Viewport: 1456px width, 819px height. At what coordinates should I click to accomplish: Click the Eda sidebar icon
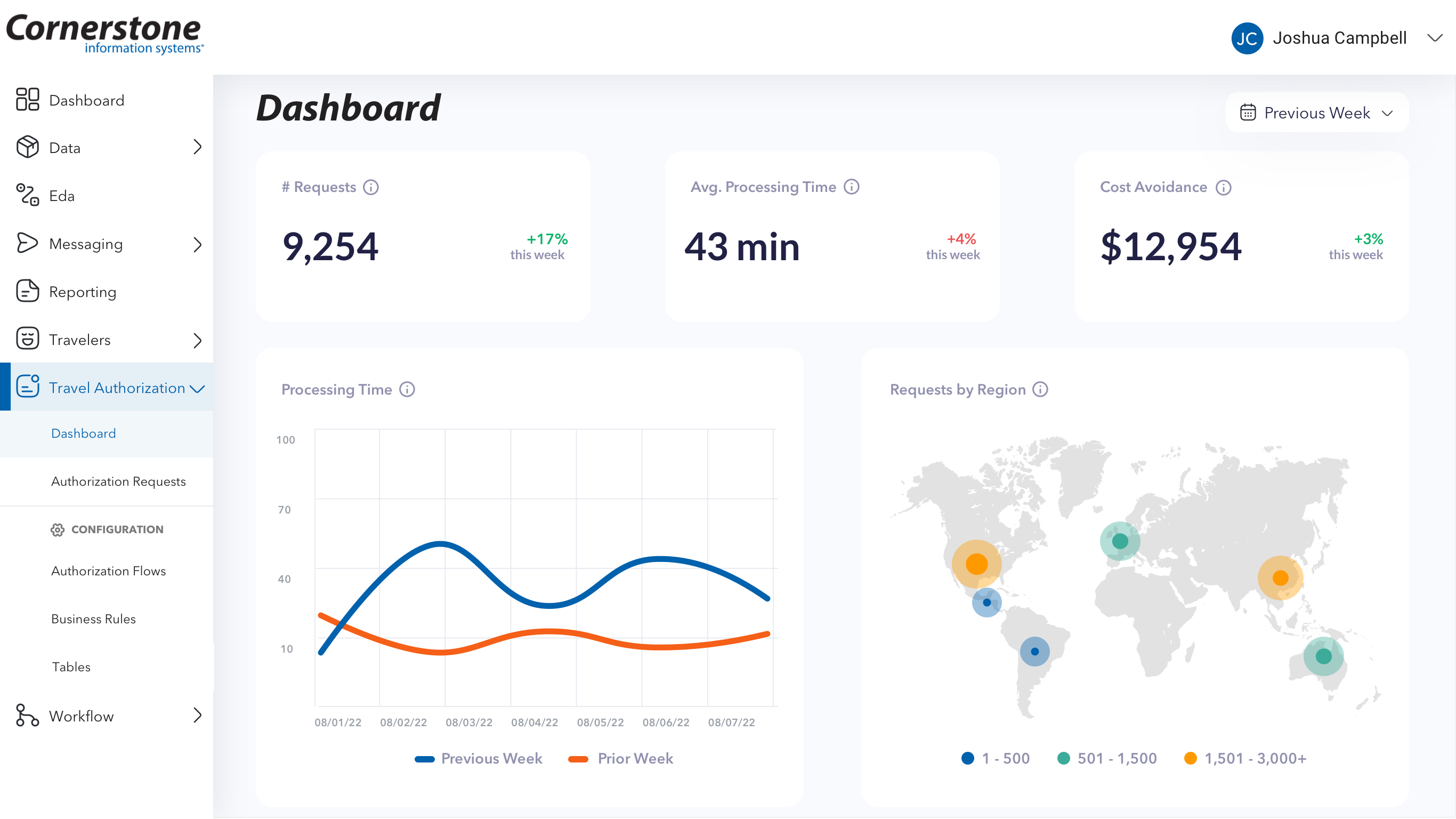[27, 195]
